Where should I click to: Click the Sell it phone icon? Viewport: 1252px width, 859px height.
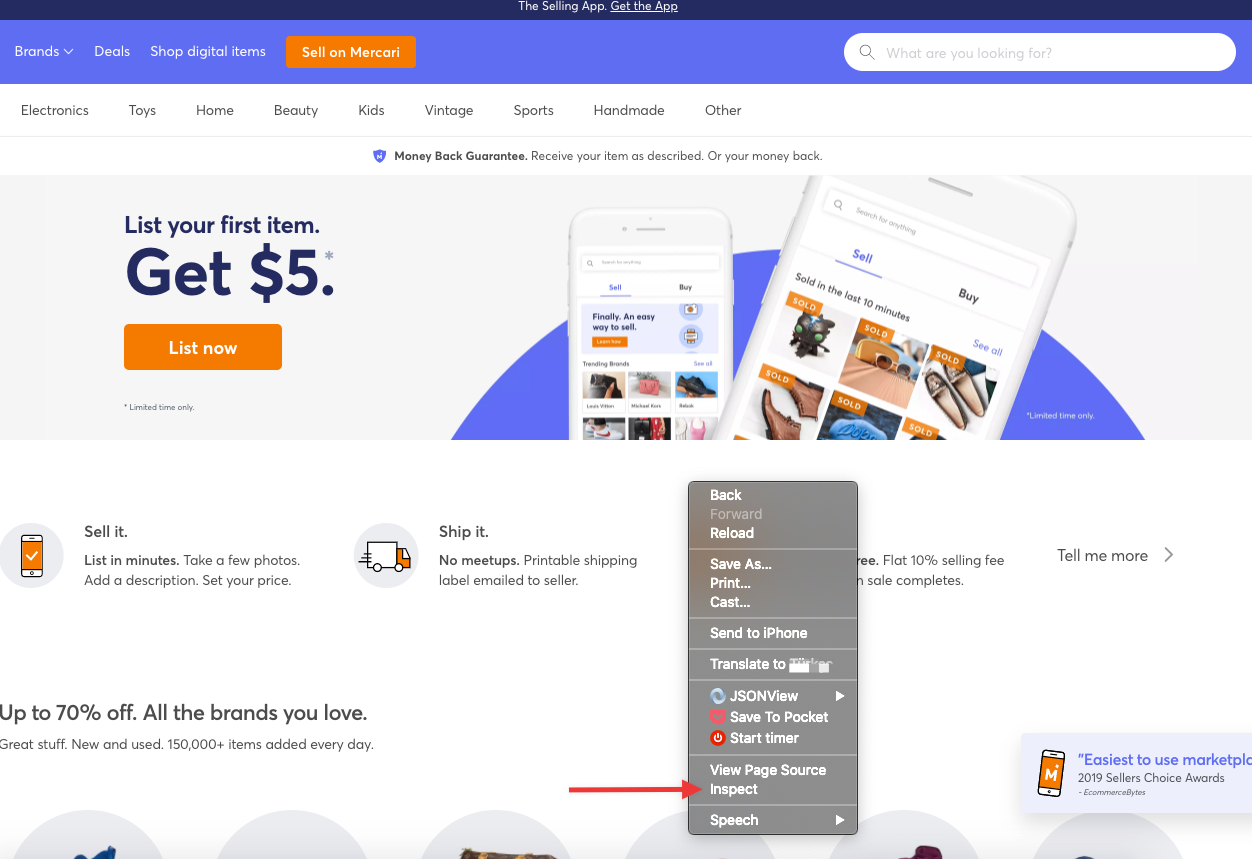pos(32,555)
